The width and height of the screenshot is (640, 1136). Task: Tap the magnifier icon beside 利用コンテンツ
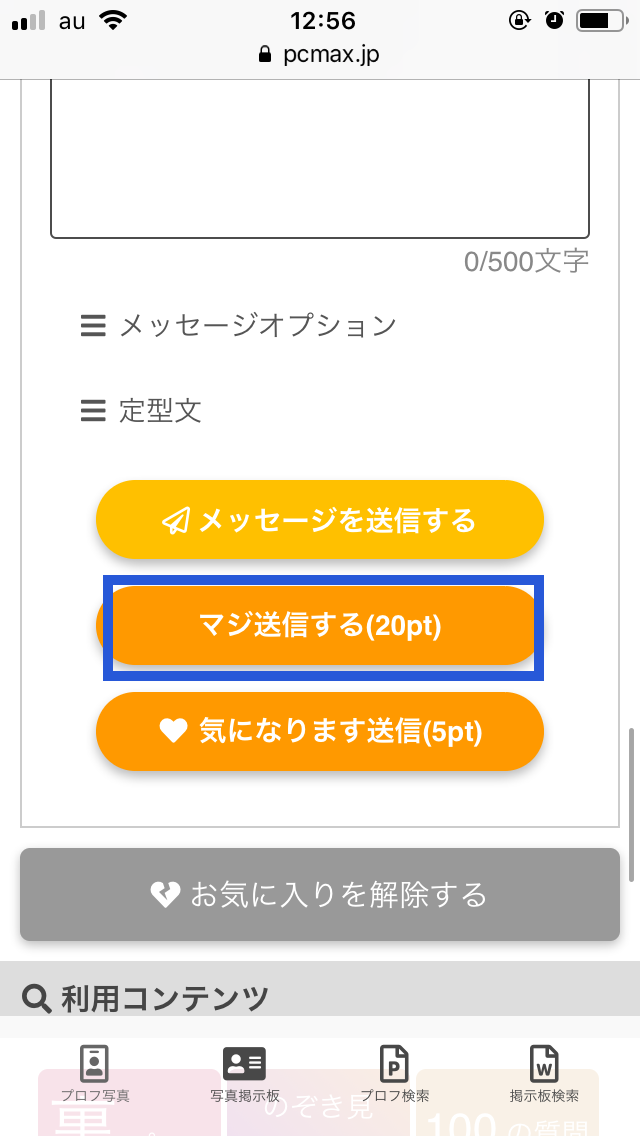coord(37,998)
